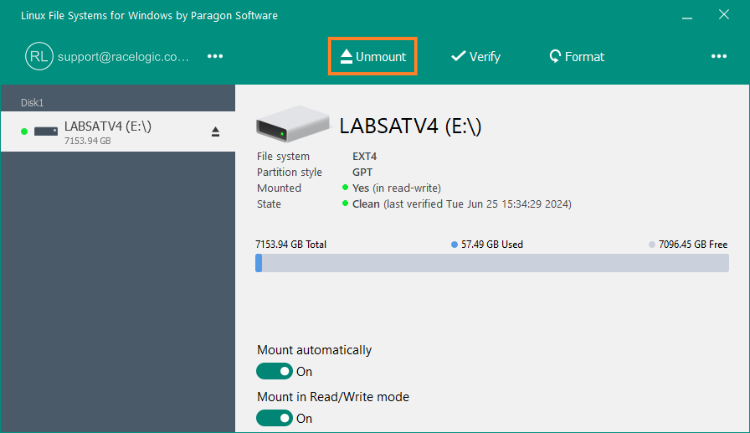This screenshot has width=750, height=433.
Task: Close the Linux File Systems window
Action: [x=724, y=15]
